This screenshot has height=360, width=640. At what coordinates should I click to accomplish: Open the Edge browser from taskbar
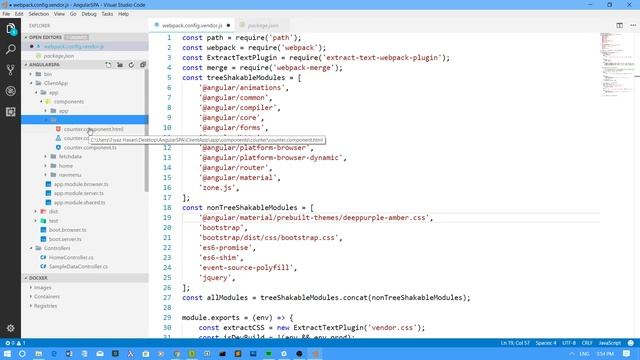[x=53, y=354]
